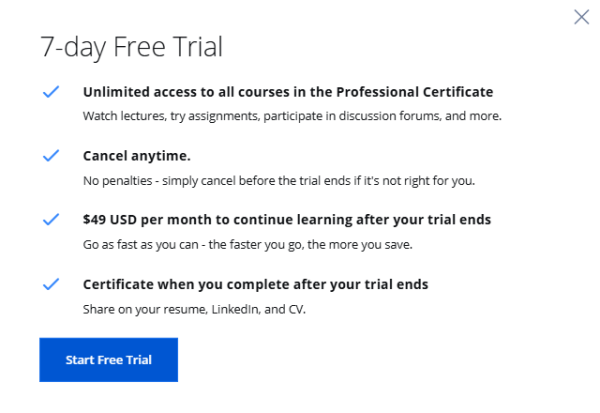Click the Unlimited access heading line
The height and width of the screenshot is (413, 600).
click(x=288, y=92)
